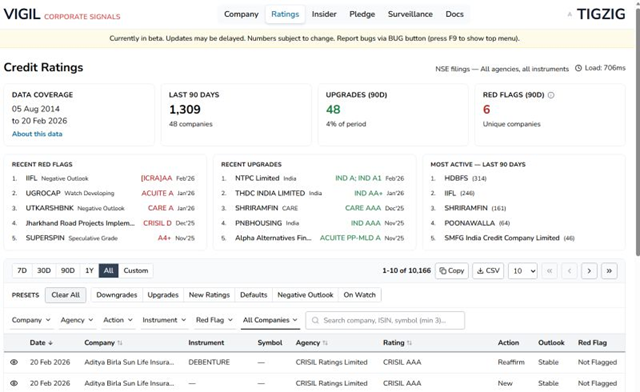Image resolution: width=640 pixels, height=392 pixels.
Task: Select the 90D time range
Action: [68, 271]
